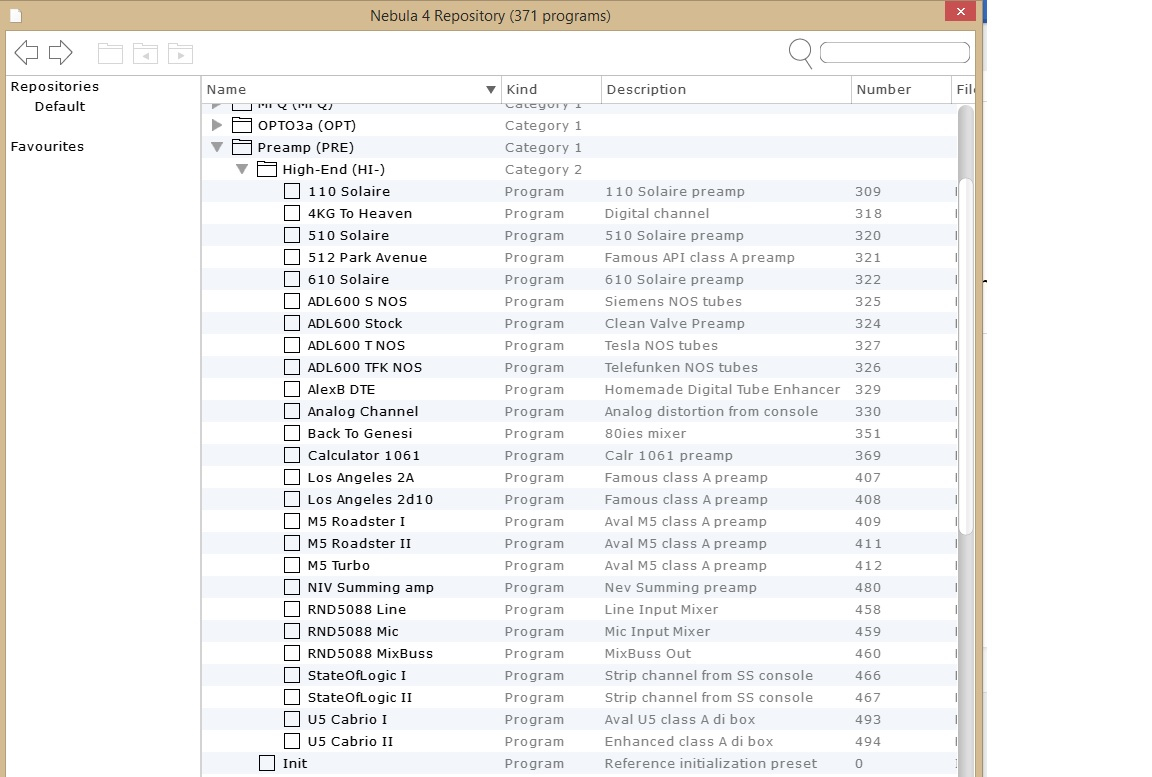Open Favourites in the left panel
Image resolution: width=1152 pixels, height=777 pixels.
coord(47,146)
